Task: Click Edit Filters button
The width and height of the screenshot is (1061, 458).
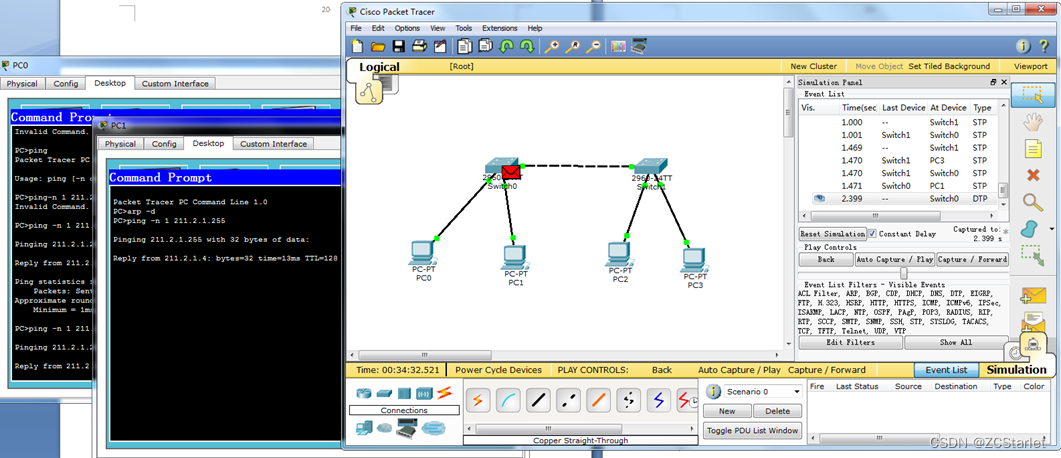Action: tap(851, 342)
